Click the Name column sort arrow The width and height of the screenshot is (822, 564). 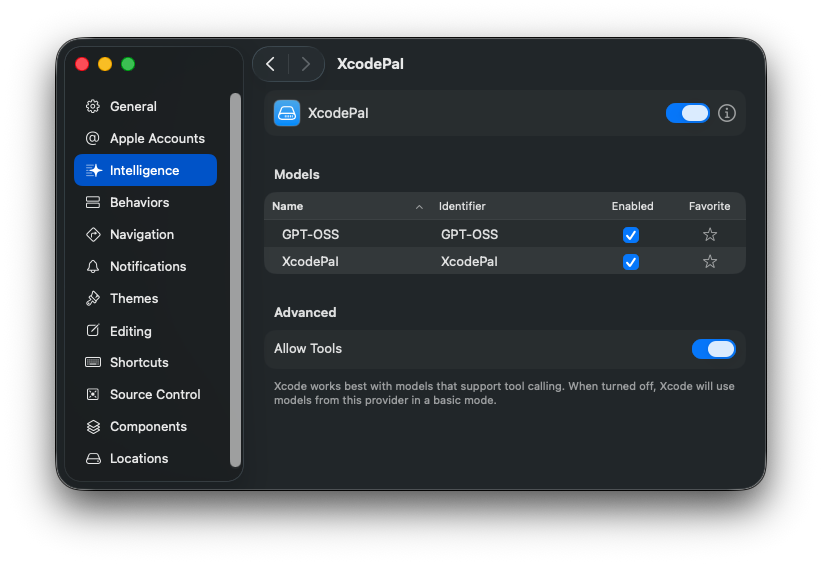click(x=419, y=207)
